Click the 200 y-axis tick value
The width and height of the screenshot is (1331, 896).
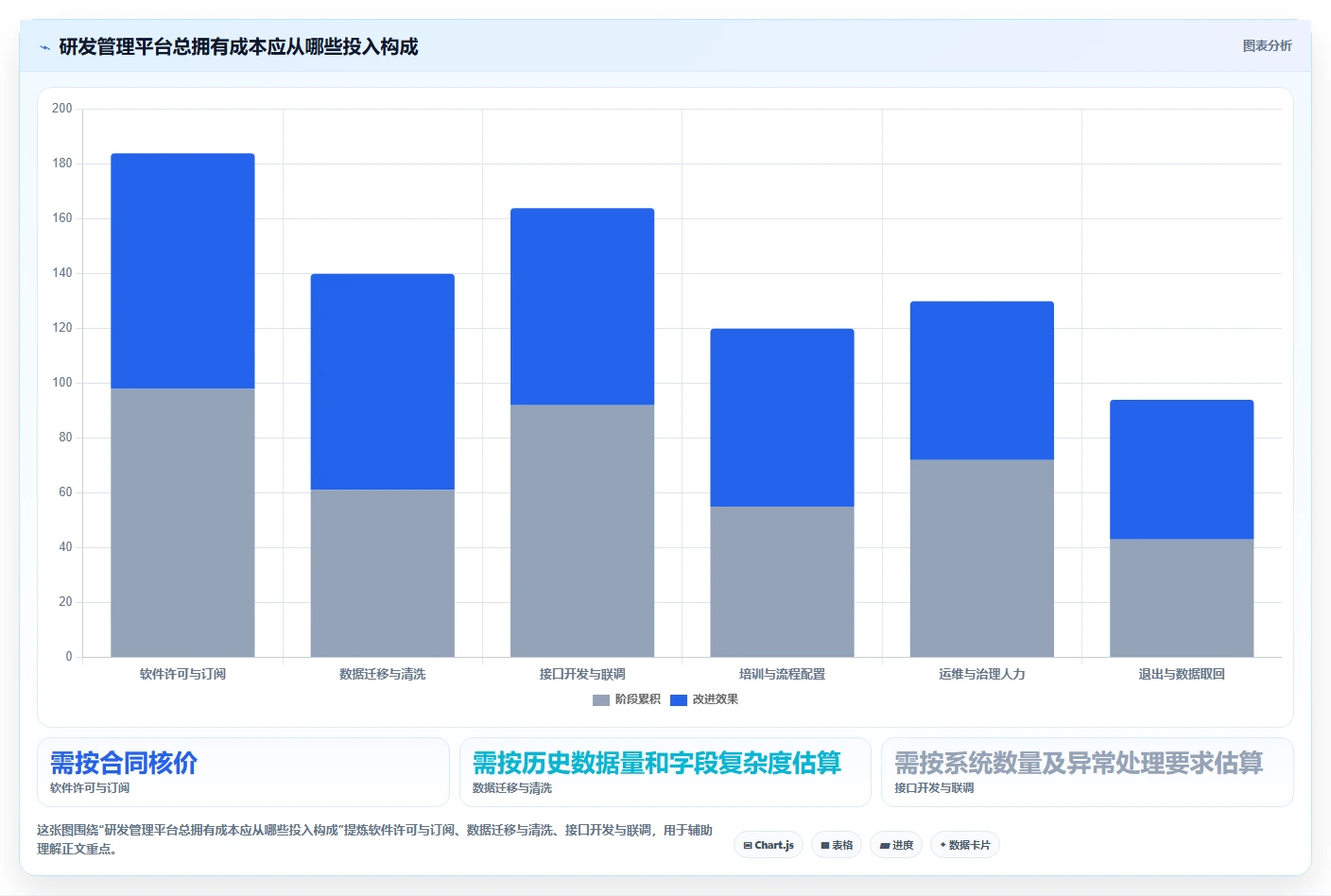[62, 108]
